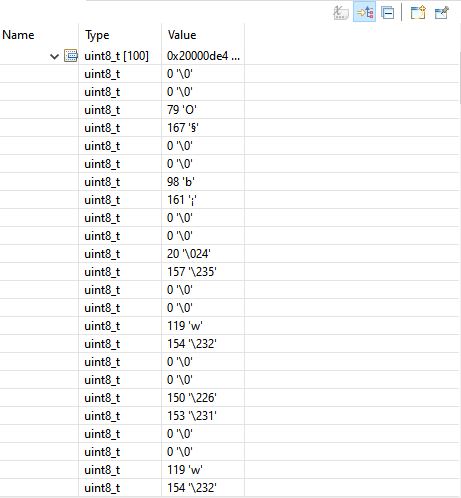Select the row with value 167 '§'
This screenshot has width=461, height=498.
pos(230,128)
